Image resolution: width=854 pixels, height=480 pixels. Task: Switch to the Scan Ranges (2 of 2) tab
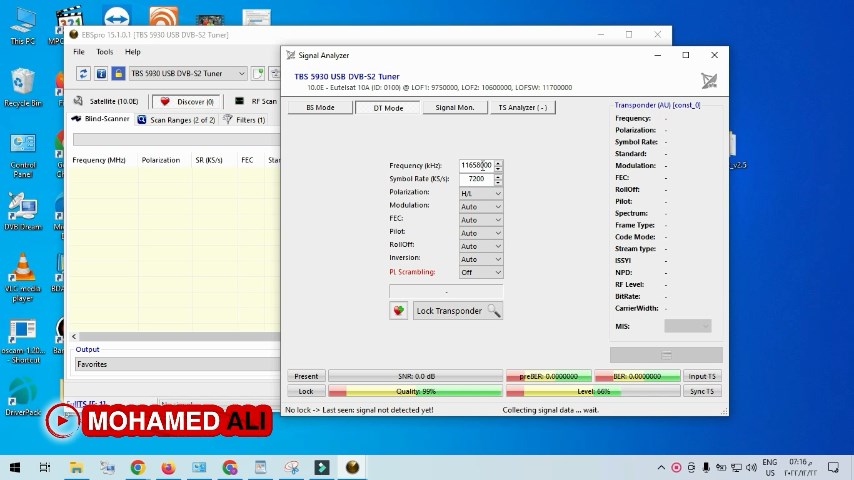coord(176,119)
